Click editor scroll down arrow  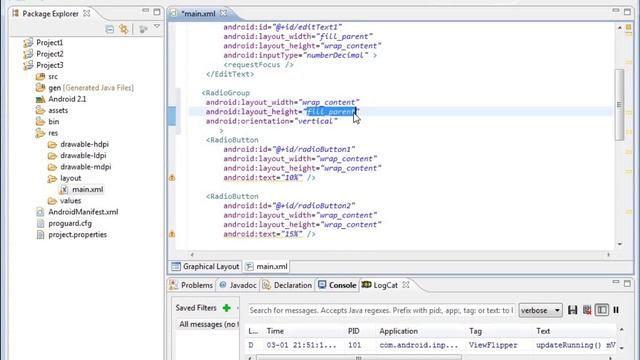tap(619, 244)
